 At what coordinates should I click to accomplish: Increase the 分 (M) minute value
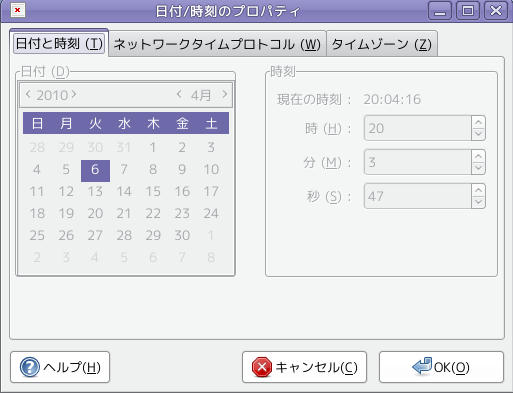[x=478, y=156]
